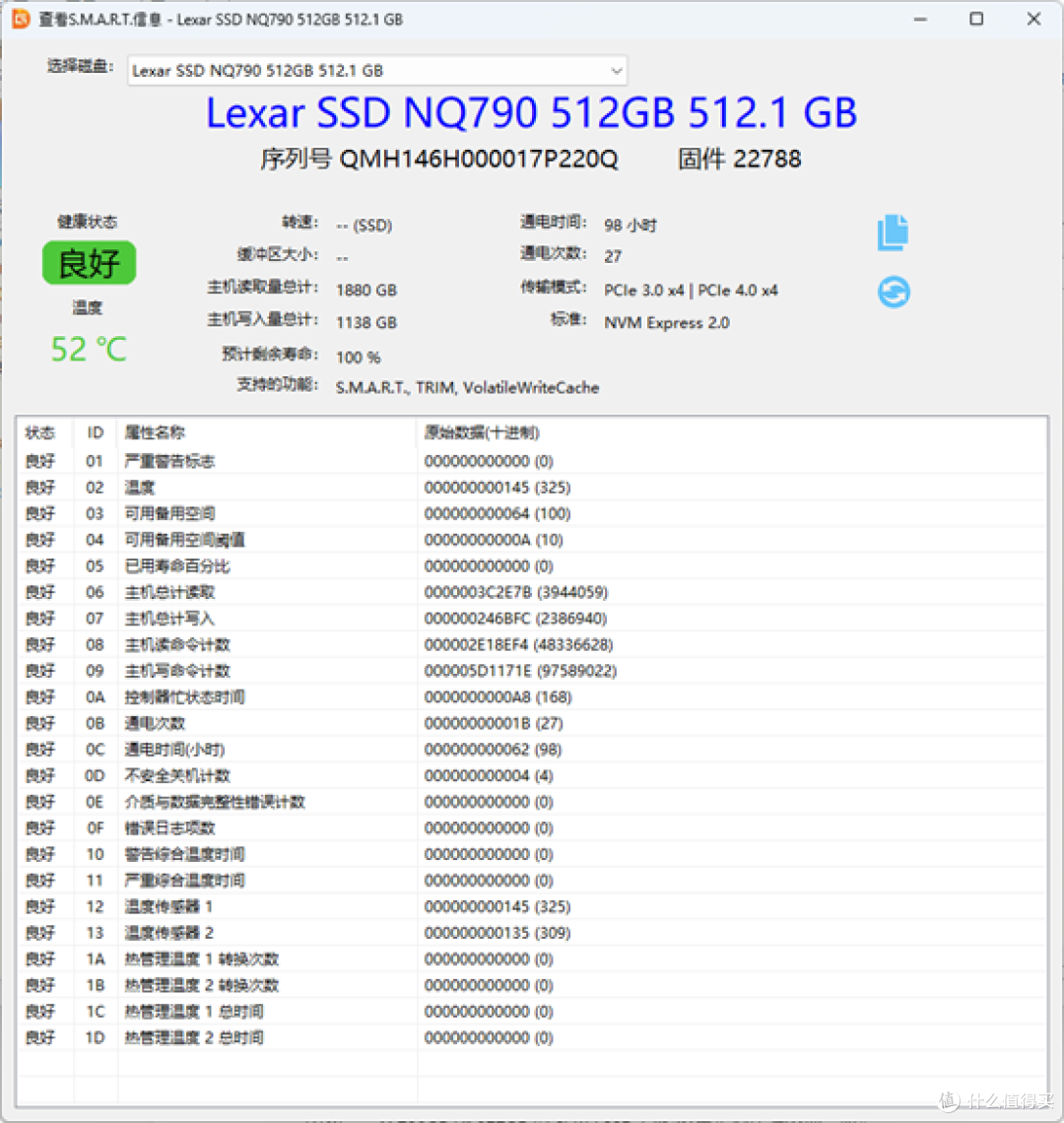Click the serial number QMH146H000017P220Q
The width and height of the screenshot is (1064, 1123).
pos(478,159)
